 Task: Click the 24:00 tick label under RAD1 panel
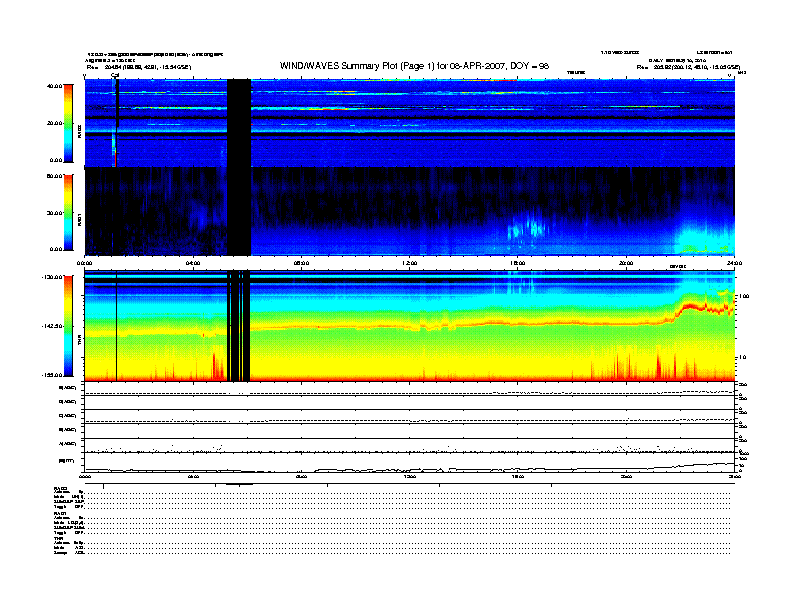[734, 263]
